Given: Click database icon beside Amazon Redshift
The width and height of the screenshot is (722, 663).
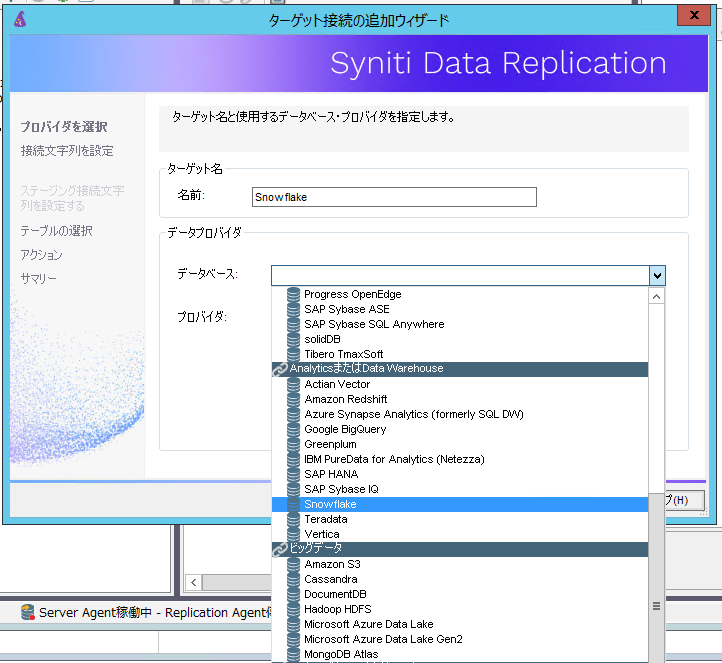Looking at the screenshot, I should 293,399.
